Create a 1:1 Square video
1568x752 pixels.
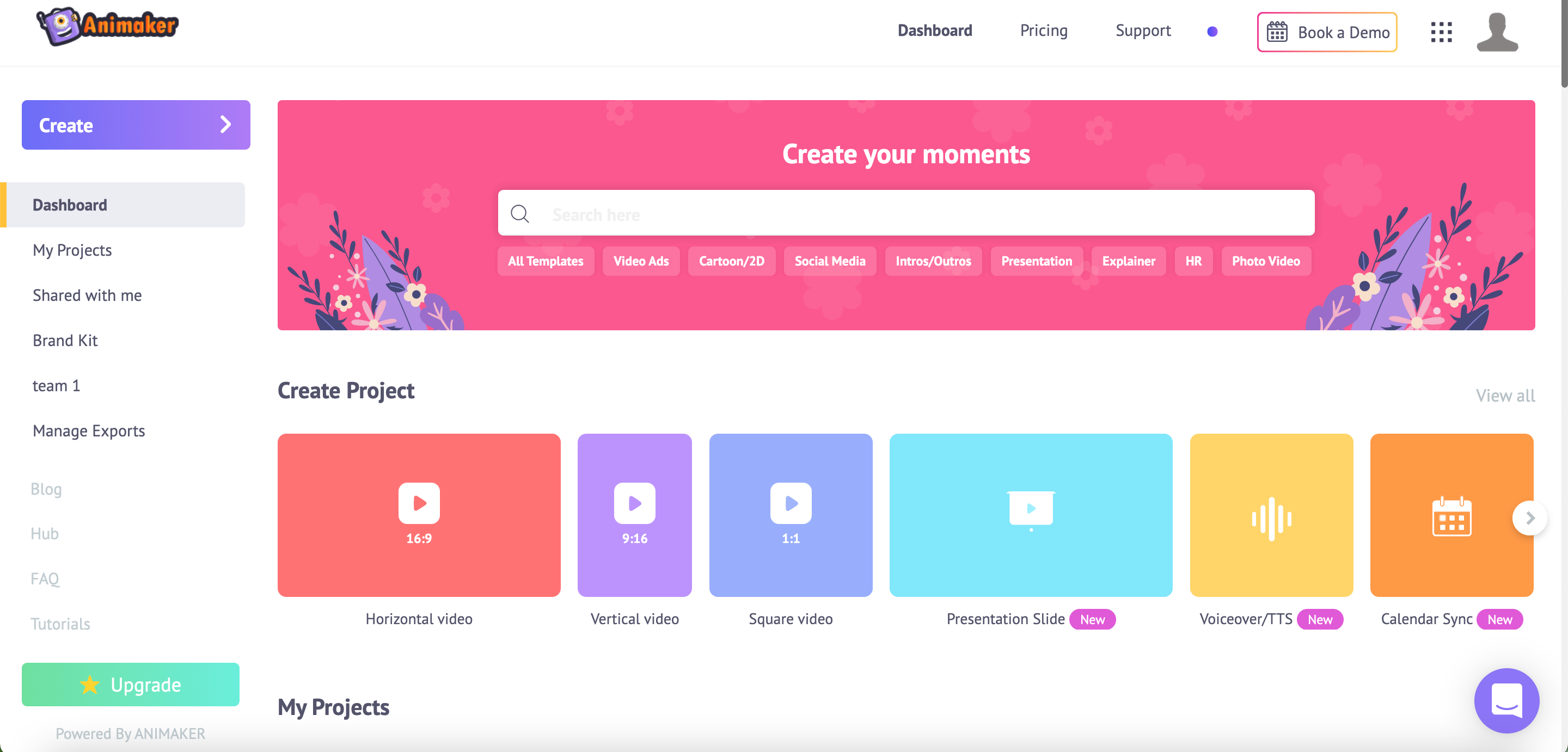[x=790, y=515]
